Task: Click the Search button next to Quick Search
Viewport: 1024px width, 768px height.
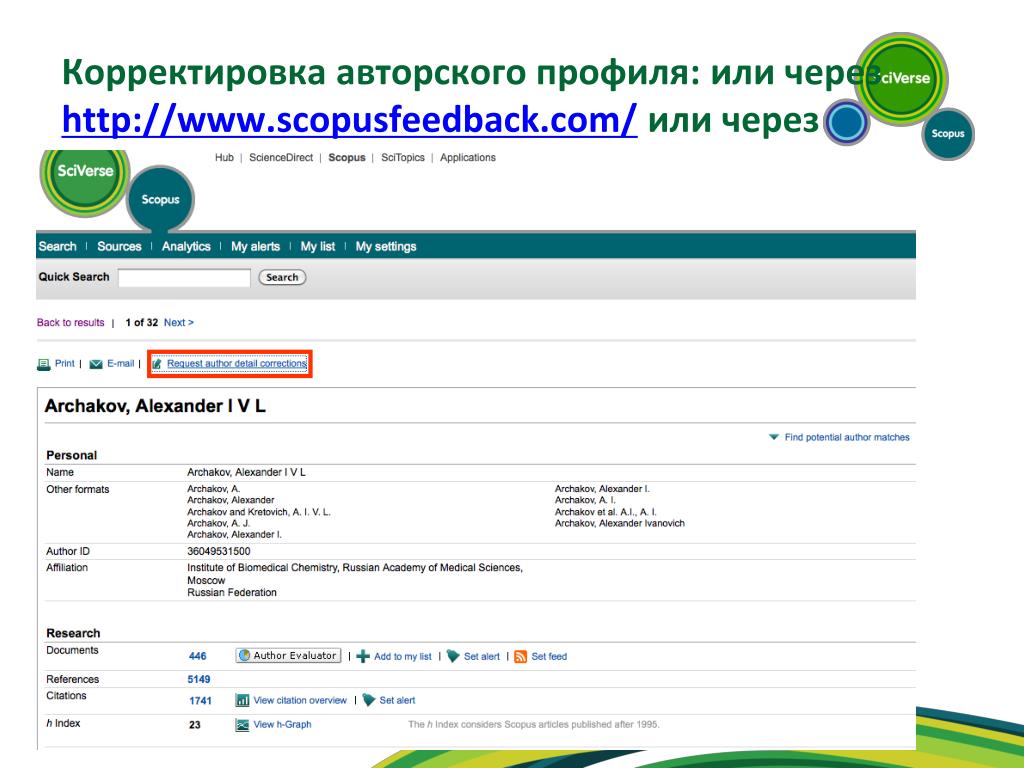Action: click(x=282, y=278)
